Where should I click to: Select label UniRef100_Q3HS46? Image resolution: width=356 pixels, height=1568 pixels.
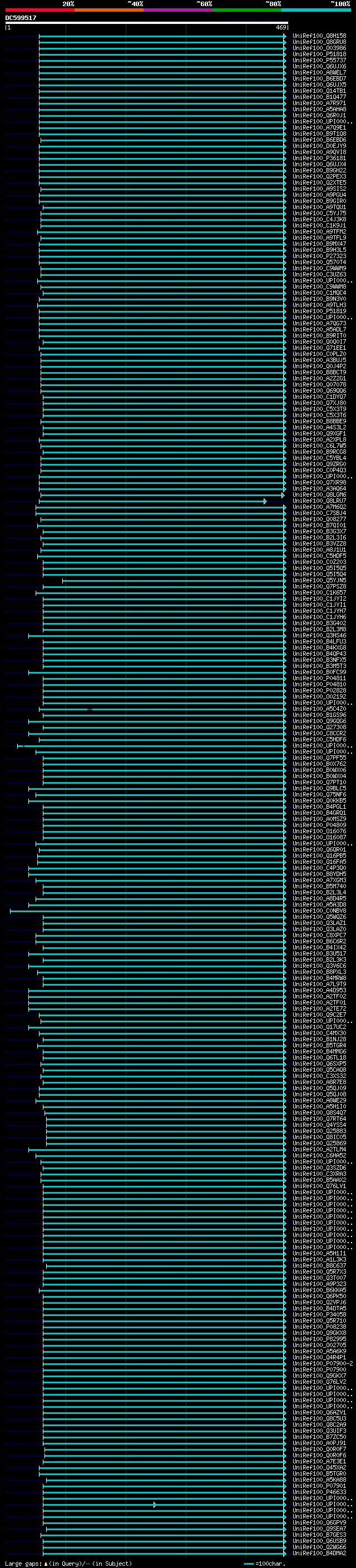(x=319, y=635)
